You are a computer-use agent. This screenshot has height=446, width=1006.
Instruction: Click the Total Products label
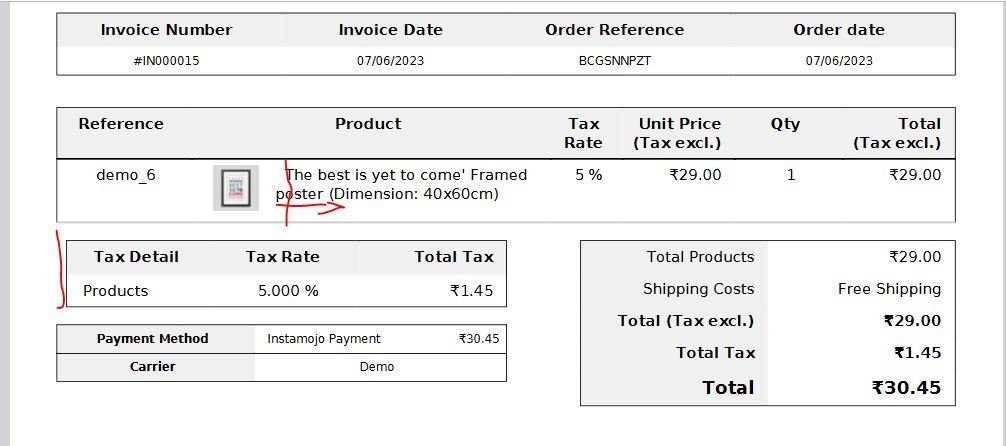(700, 257)
